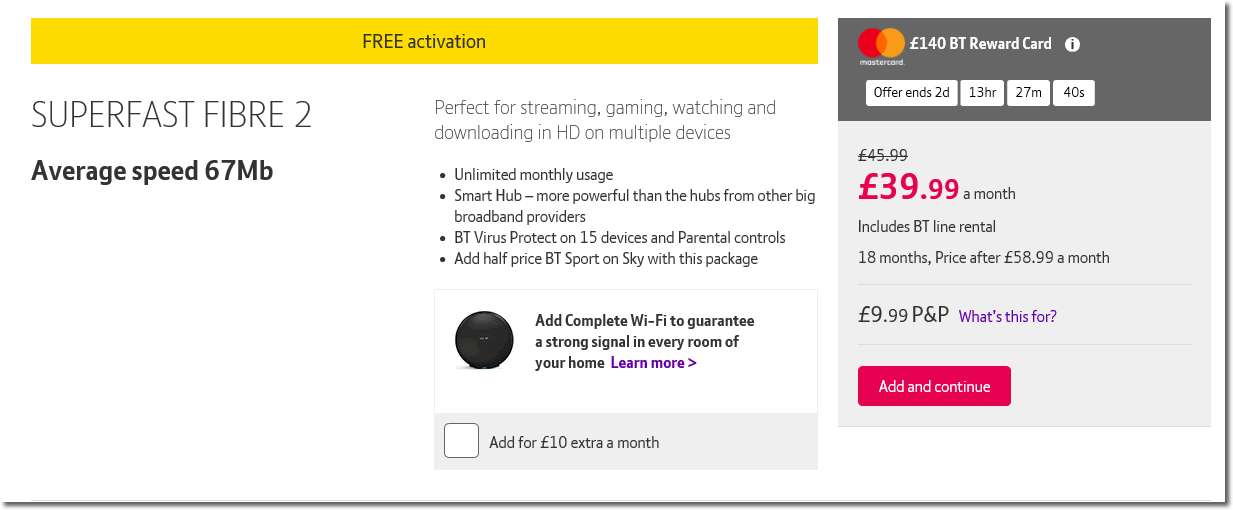Screen dimensions: 1233x510
Task: Click the 40s countdown box
Action: tap(1074, 93)
